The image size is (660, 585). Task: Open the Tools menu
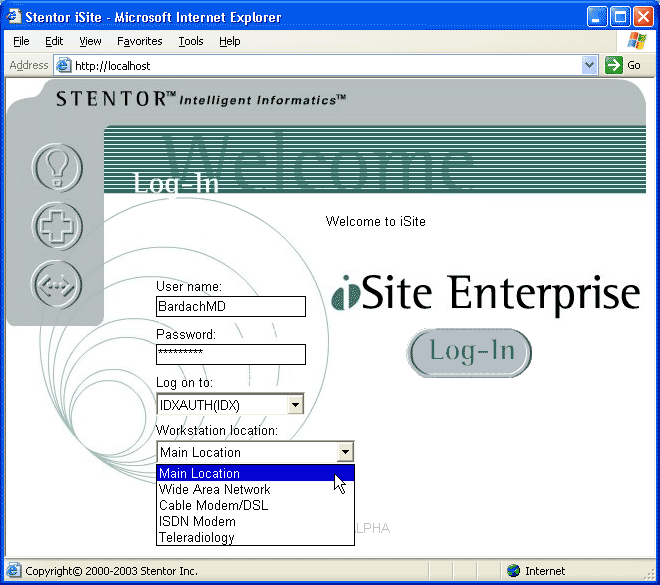pyautogui.click(x=191, y=41)
